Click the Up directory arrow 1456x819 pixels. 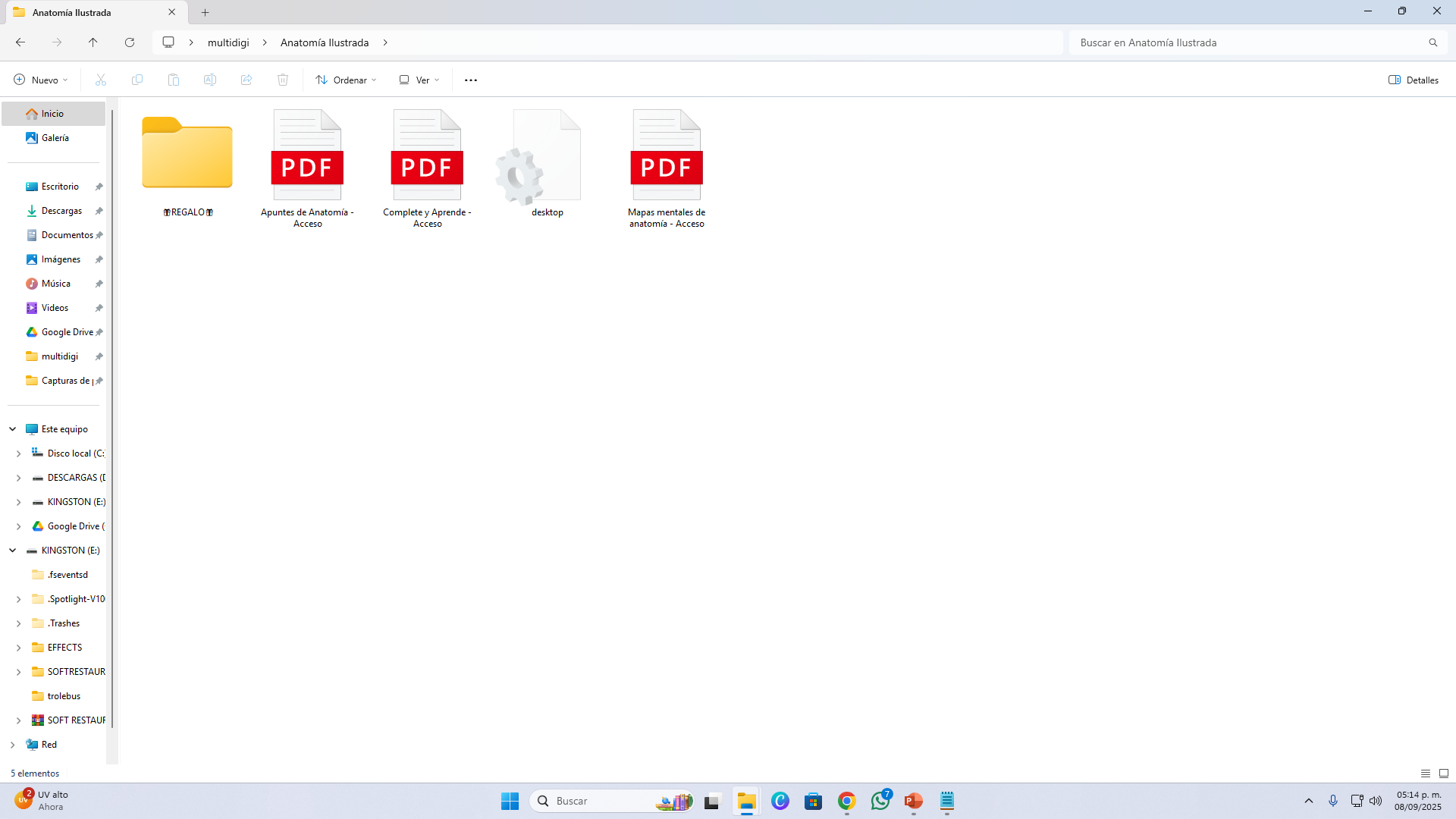click(93, 42)
